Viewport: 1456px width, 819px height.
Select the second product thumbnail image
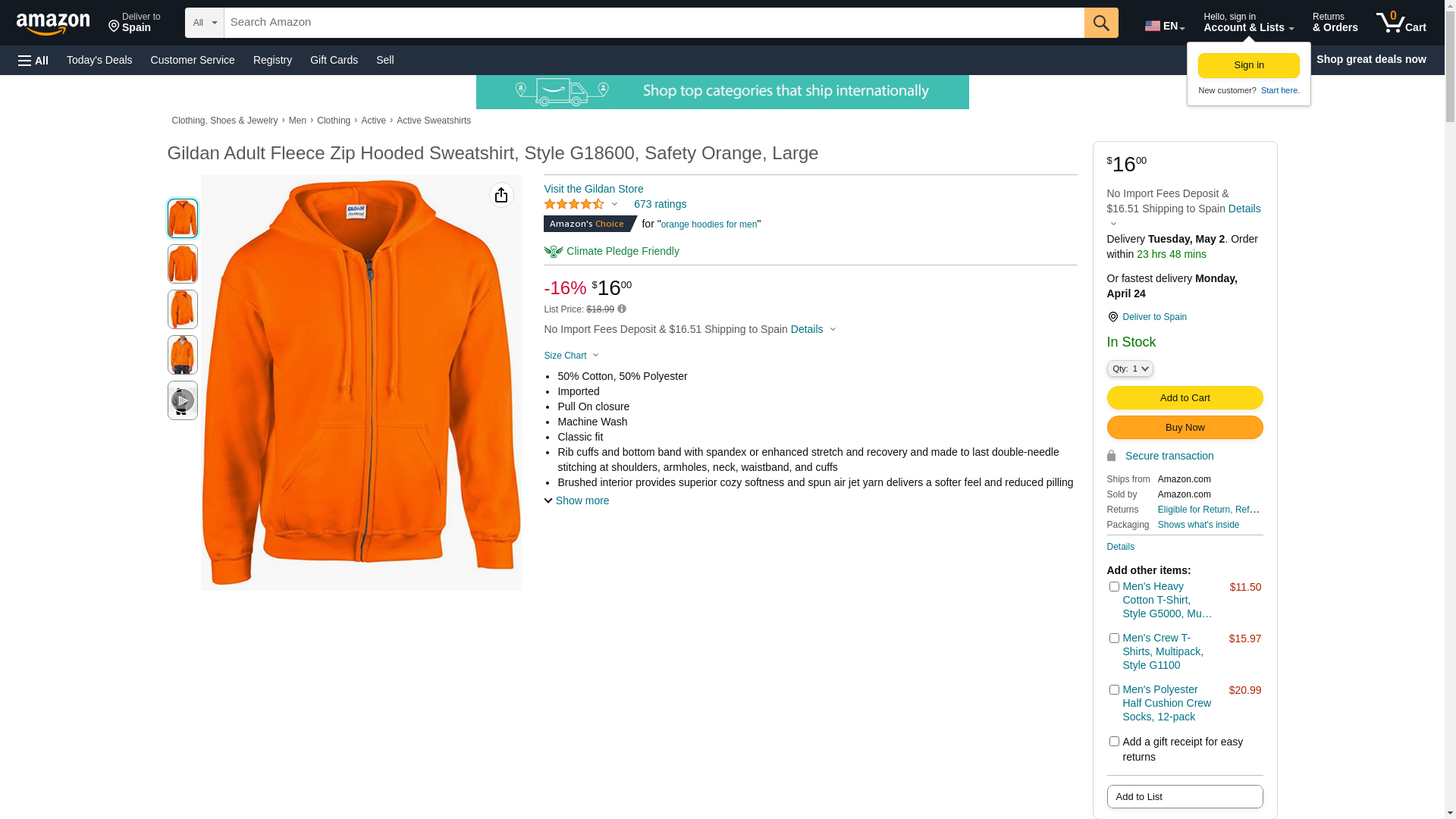pos(182,264)
